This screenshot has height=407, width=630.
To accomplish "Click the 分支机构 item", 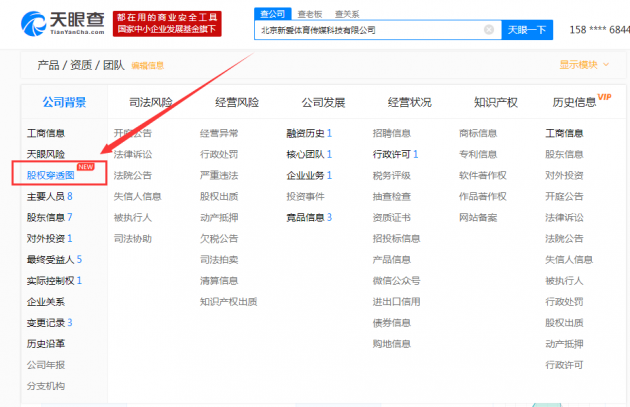I will [x=46, y=386].
